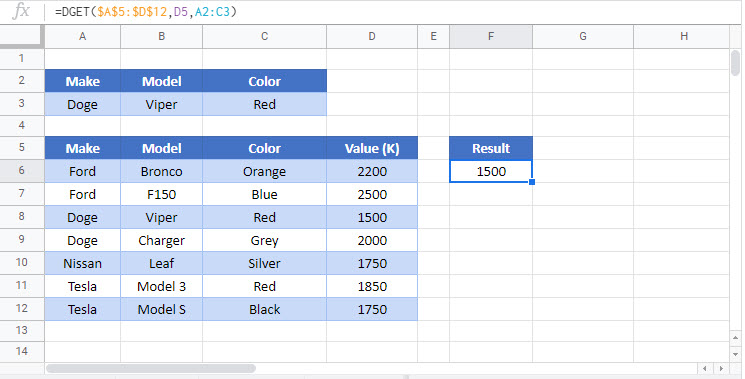
Task: Select column G header
Action: click(583, 37)
